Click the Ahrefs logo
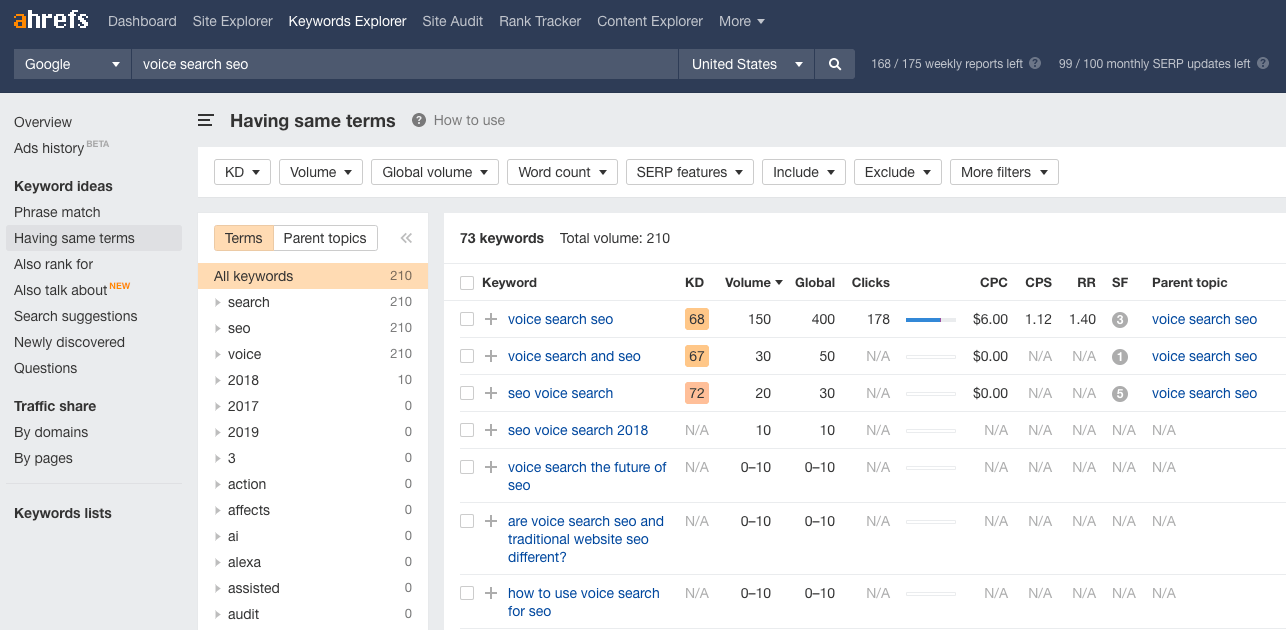Image resolution: width=1286 pixels, height=630 pixels. 51,20
